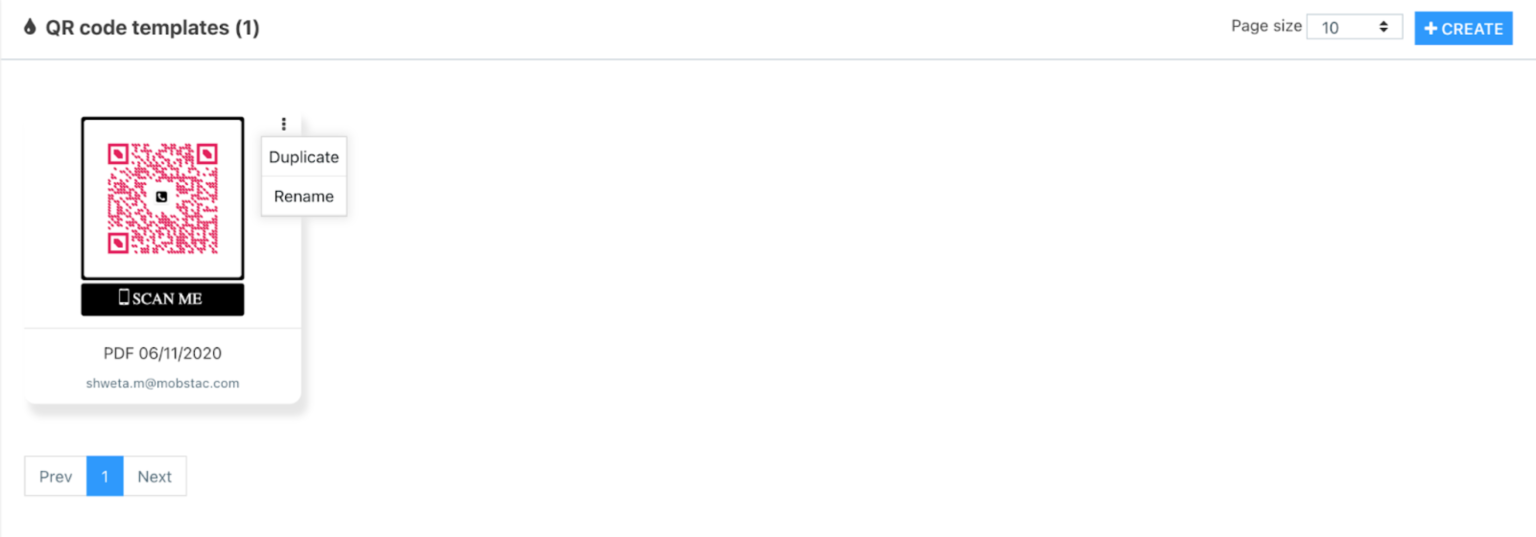1536x537 pixels.
Task: Click the top-right corner marker of the QR code
Action: 207,154
